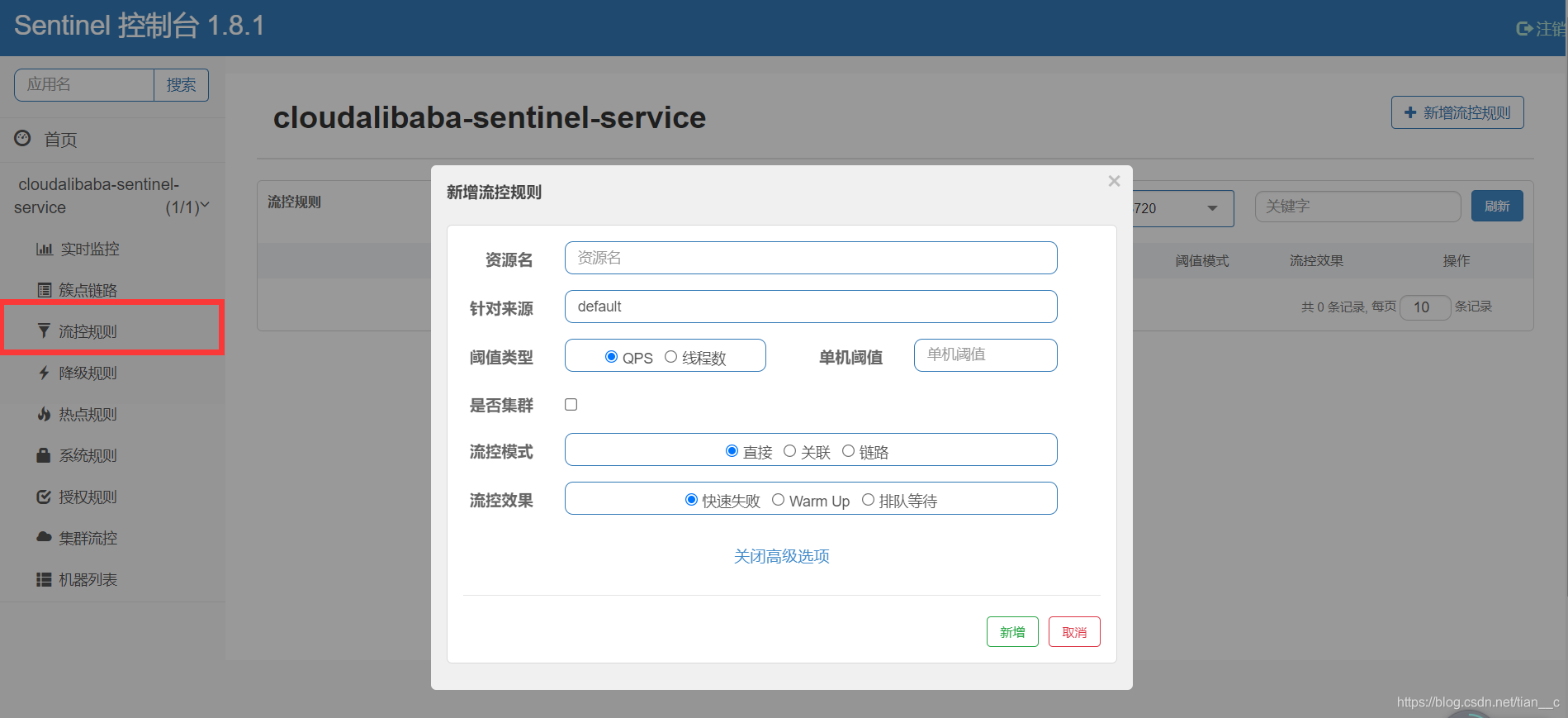Image resolution: width=1568 pixels, height=718 pixels.
Task: Click the 资源名 input field
Action: tap(811, 258)
